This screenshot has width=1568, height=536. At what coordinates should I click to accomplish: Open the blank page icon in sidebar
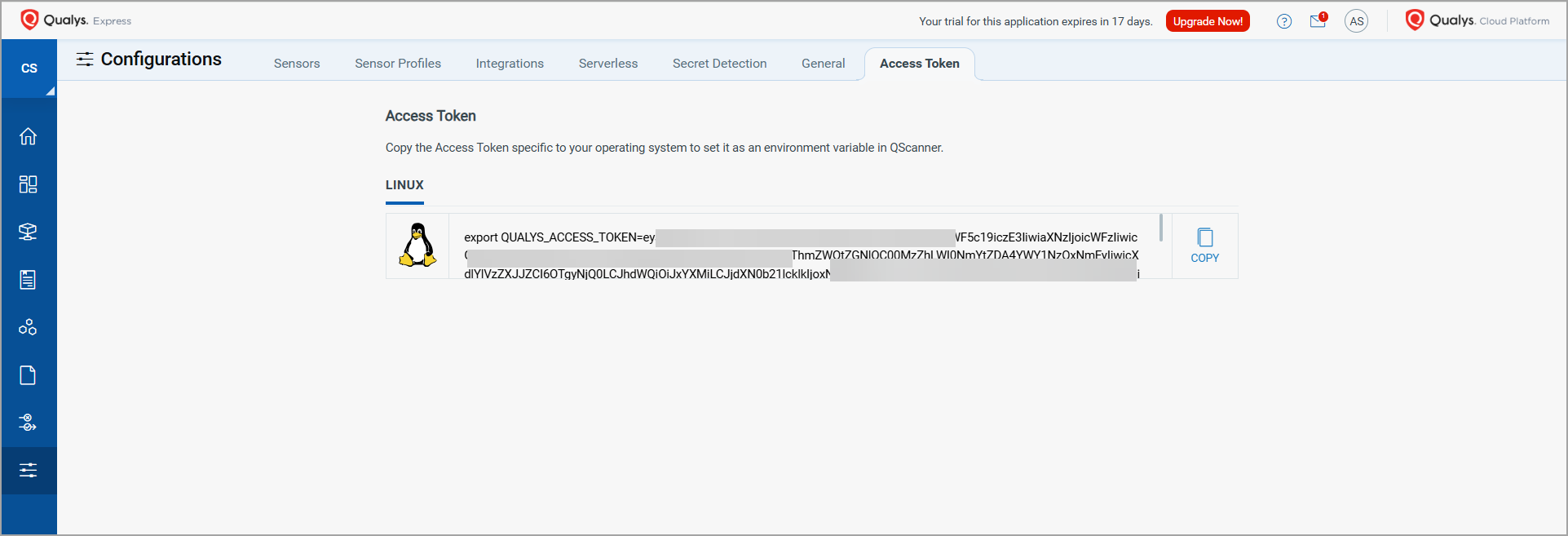(x=29, y=375)
